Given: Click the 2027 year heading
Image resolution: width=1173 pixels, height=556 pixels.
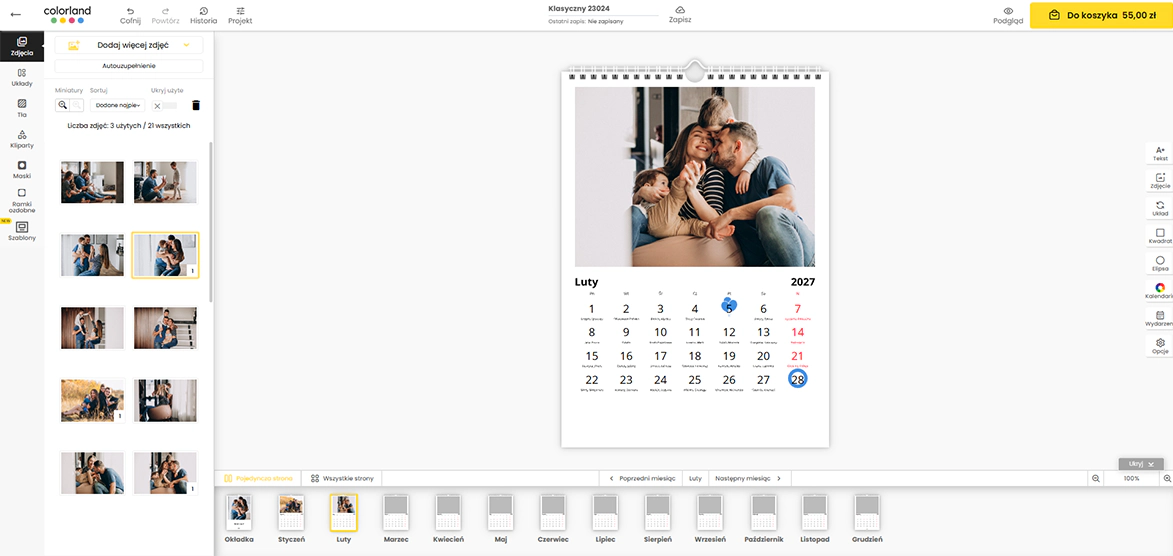Looking at the screenshot, I should [803, 282].
